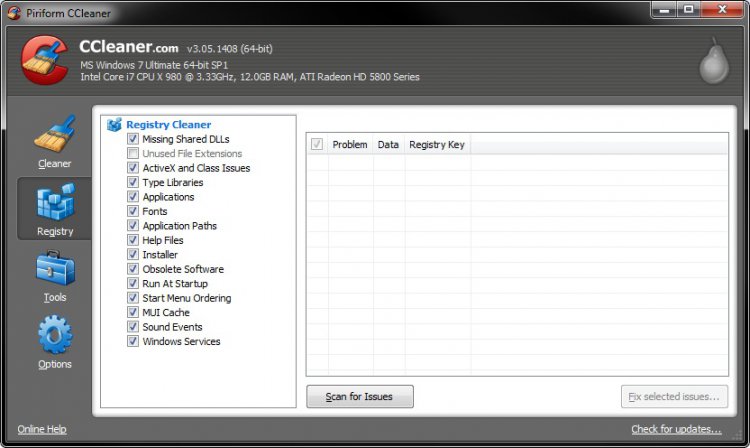Click the Piriform pear icon
This screenshot has width=750, height=448.
(x=714, y=61)
